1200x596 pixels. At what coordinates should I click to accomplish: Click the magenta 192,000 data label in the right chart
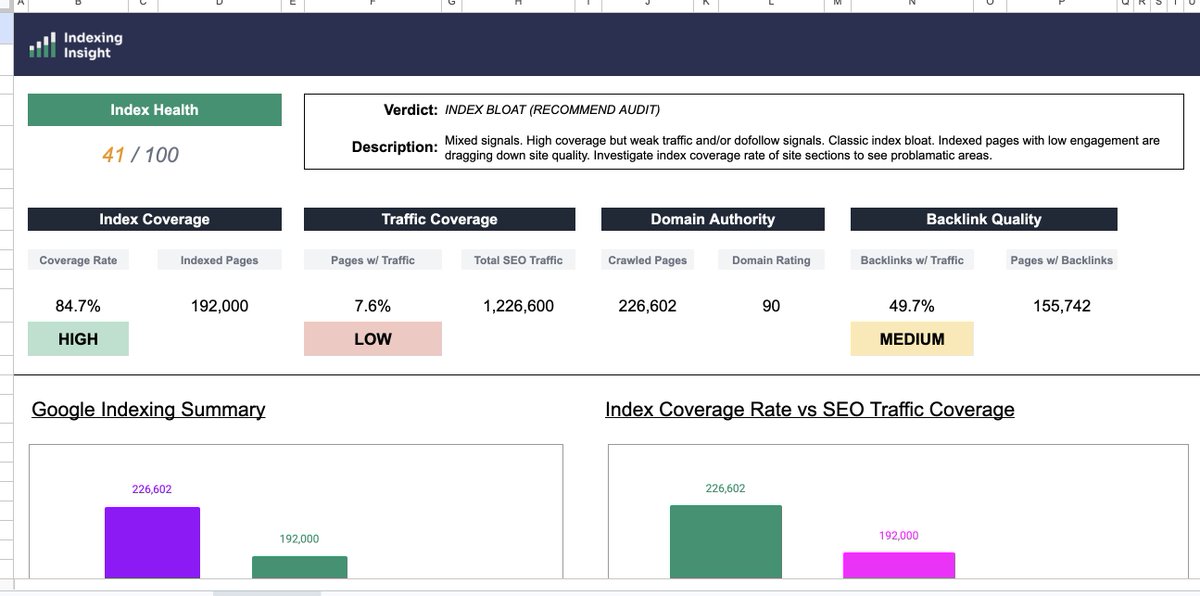click(x=899, y=536)
